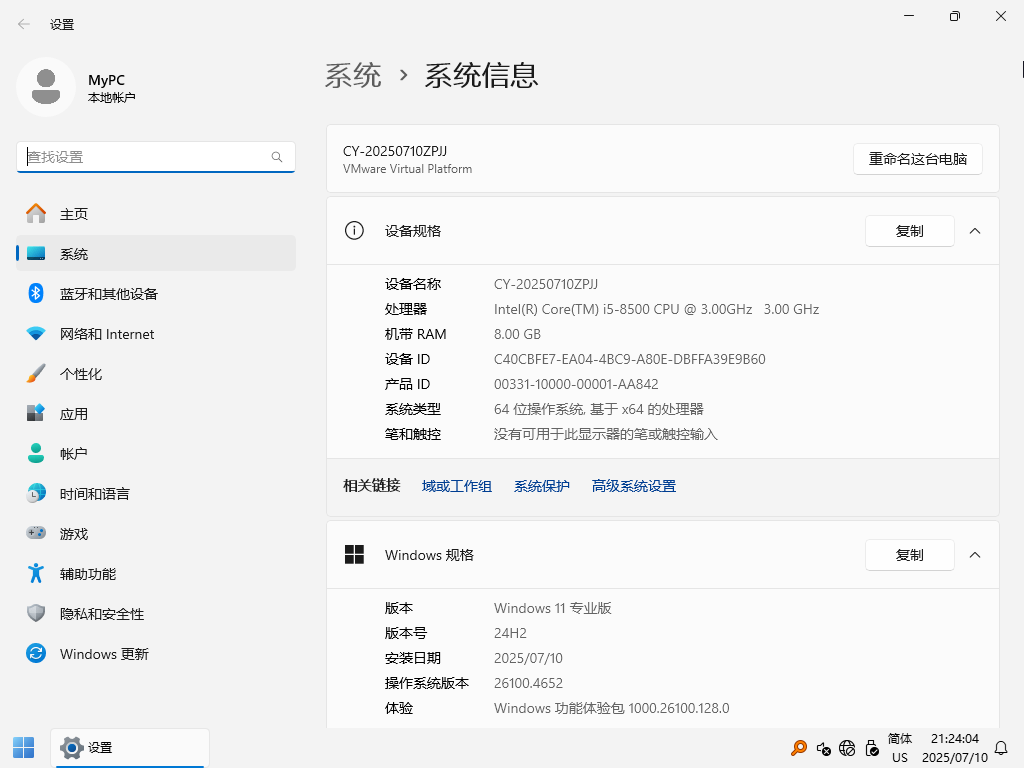The height and width of the screenshot is (768, 1024).
Task: Open the orange magnifier tray icon
Action: point(799,748)
